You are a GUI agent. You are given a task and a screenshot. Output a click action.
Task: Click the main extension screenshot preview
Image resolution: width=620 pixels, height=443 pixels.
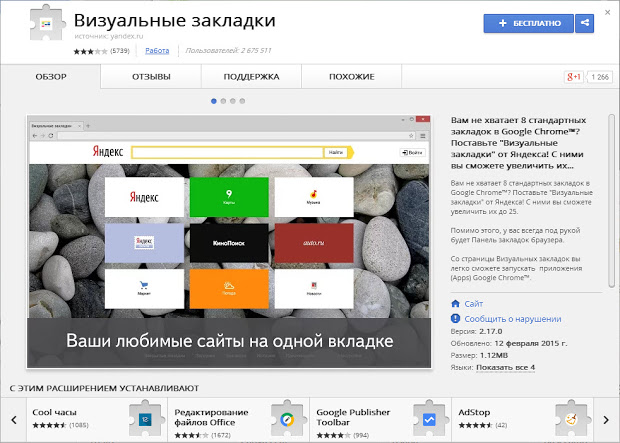[229, 242]
